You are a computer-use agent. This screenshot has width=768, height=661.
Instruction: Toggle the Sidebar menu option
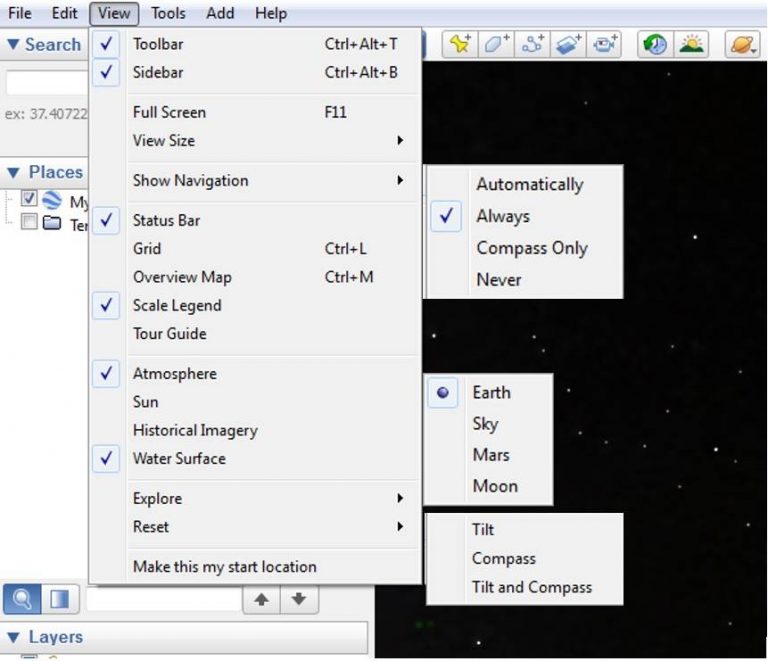[x=255, y=72]
